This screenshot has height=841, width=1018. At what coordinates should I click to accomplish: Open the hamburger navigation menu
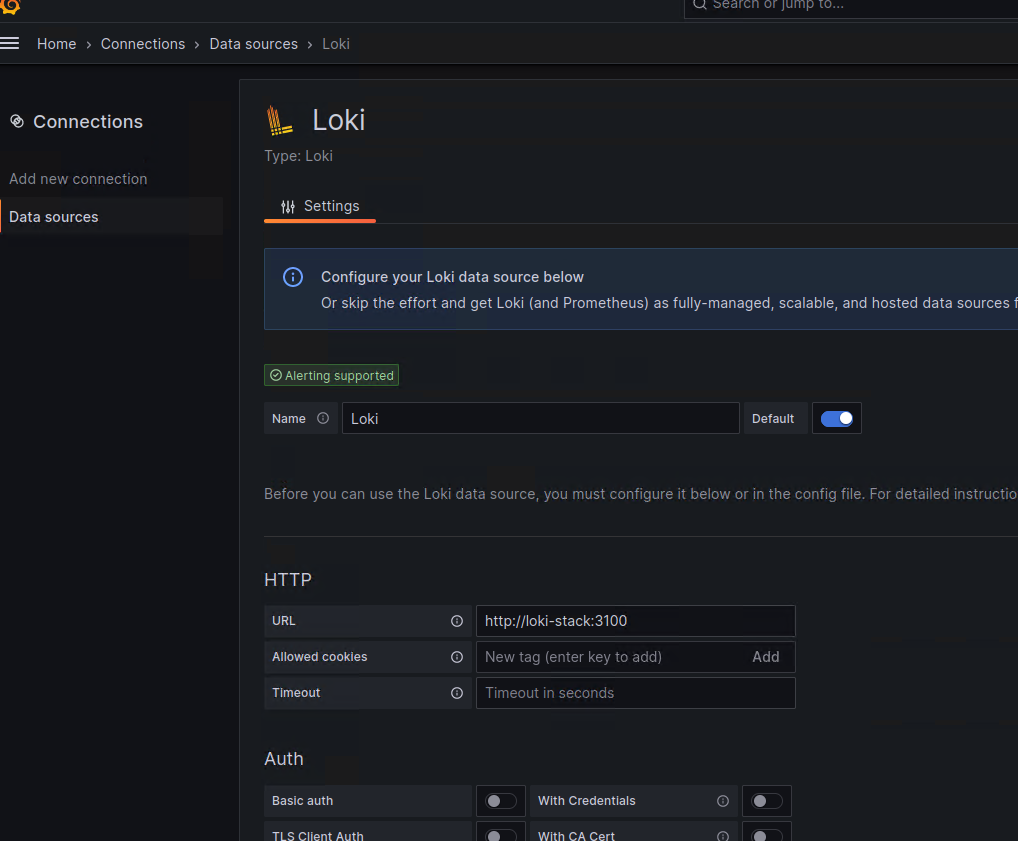pyautogui.click(x=10, y=44)
